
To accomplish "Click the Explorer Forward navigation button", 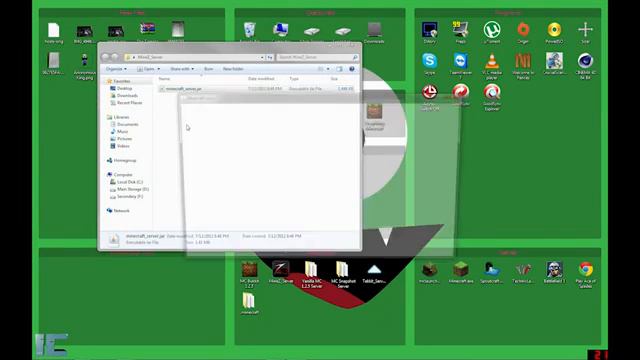I will (x=115, y=57).
